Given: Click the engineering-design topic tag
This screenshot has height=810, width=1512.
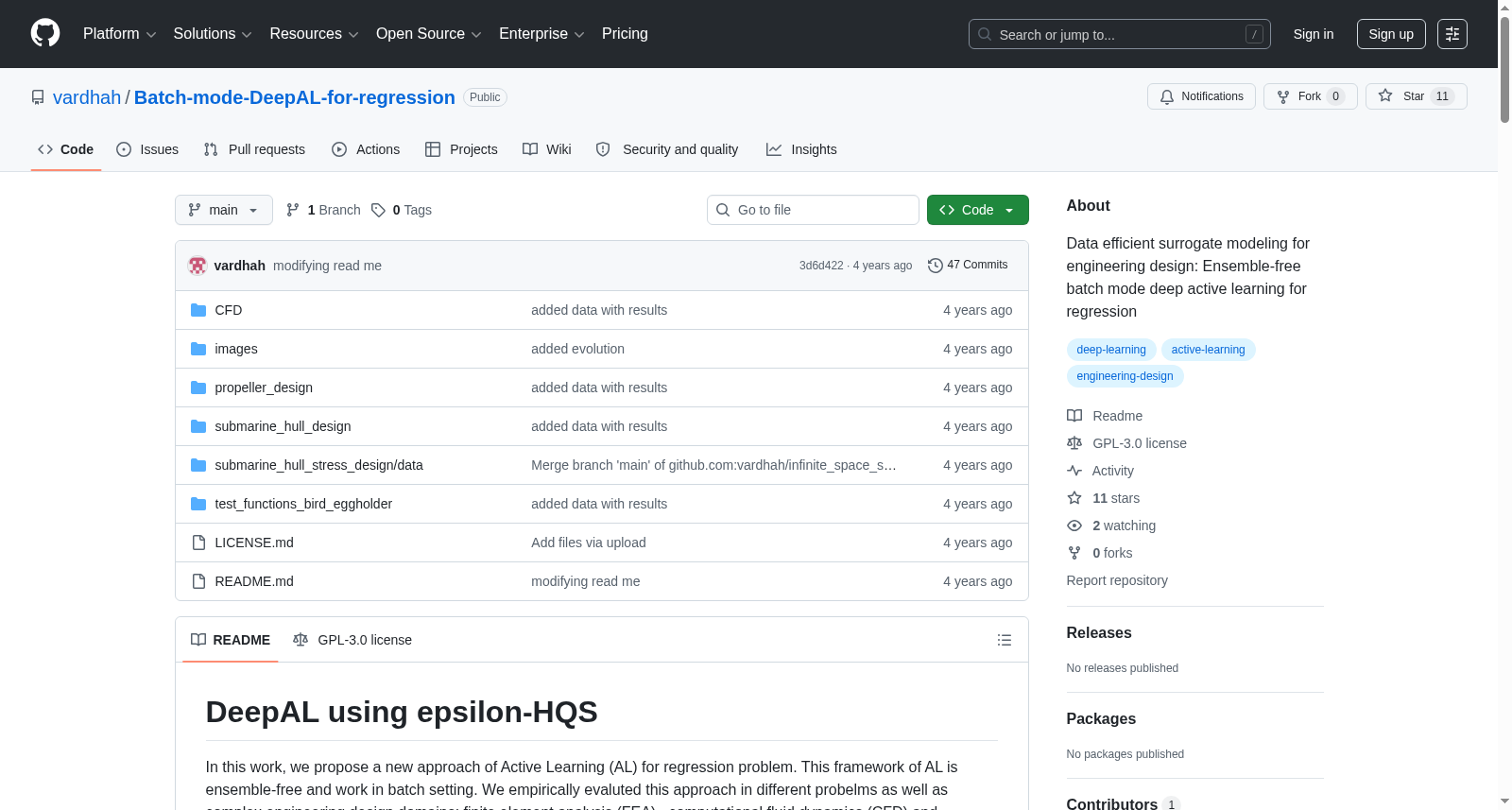Looking at the screenshot, I should pos(1125,376).
